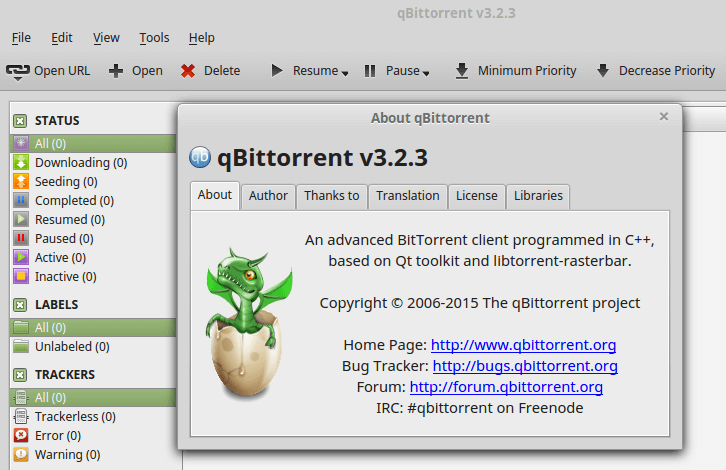Screen dimensions: 726x470
Task: Open the View menu
Action: [106, 38]
